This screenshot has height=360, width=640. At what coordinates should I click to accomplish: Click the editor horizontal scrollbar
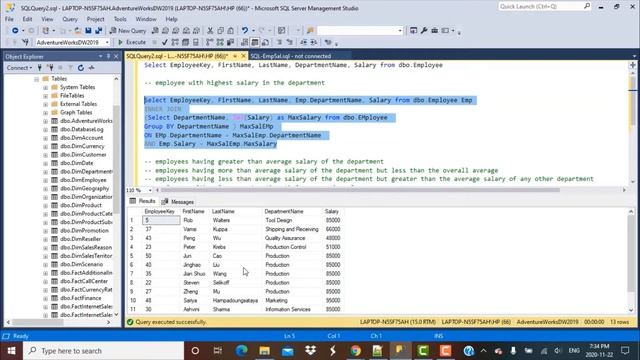[360, 190]
